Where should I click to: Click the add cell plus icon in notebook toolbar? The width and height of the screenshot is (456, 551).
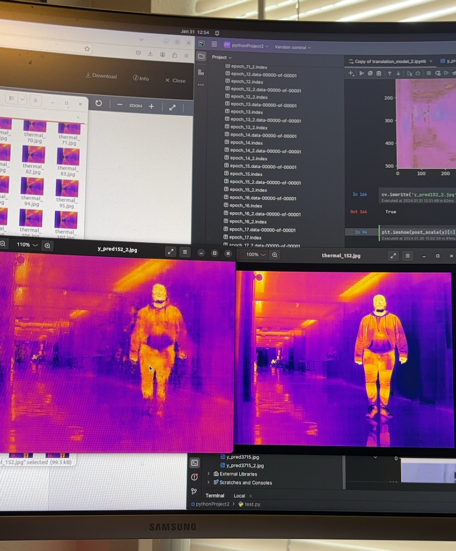click(351, 73)
